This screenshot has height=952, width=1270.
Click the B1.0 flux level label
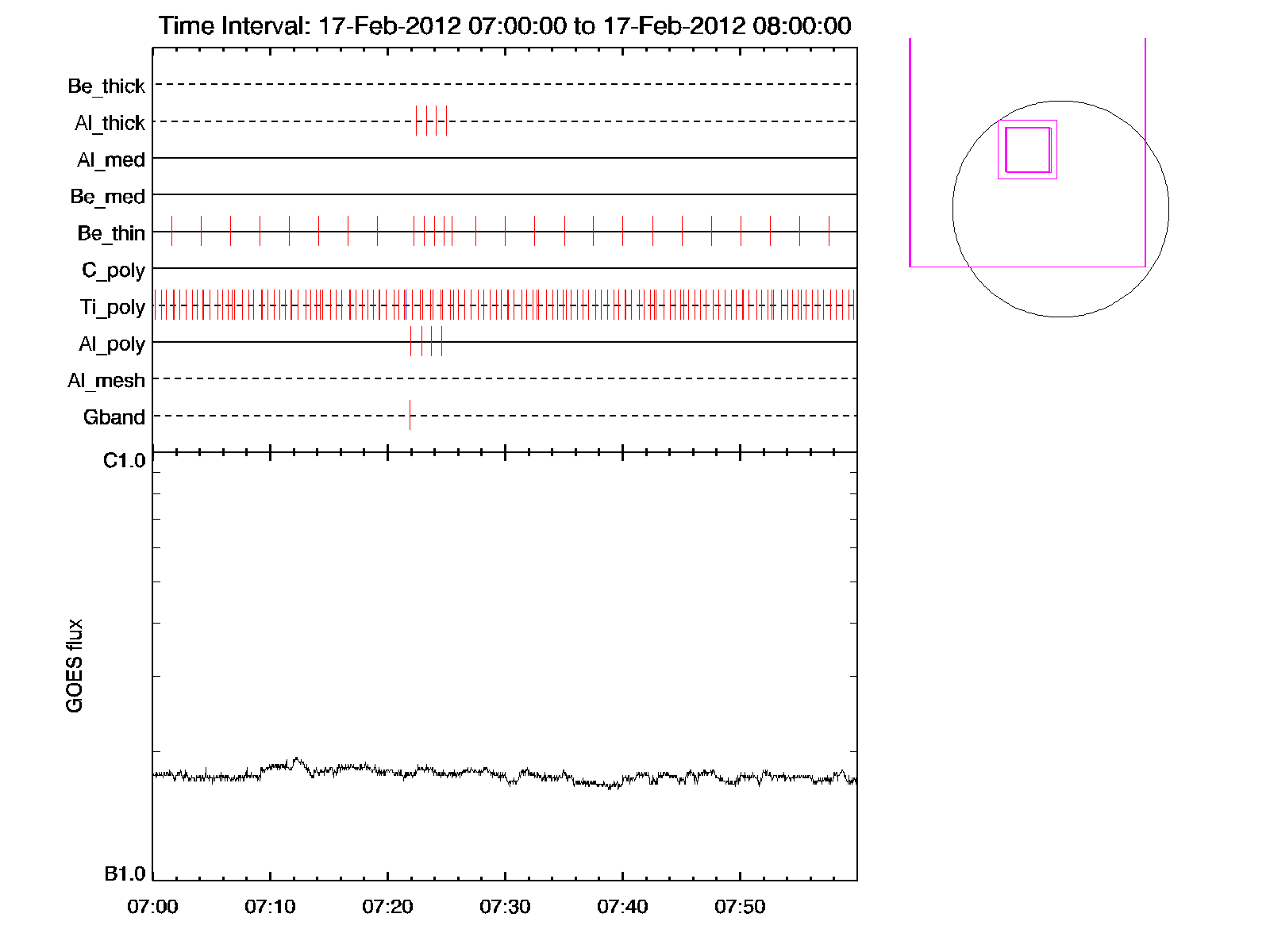(x=125, y=874)
